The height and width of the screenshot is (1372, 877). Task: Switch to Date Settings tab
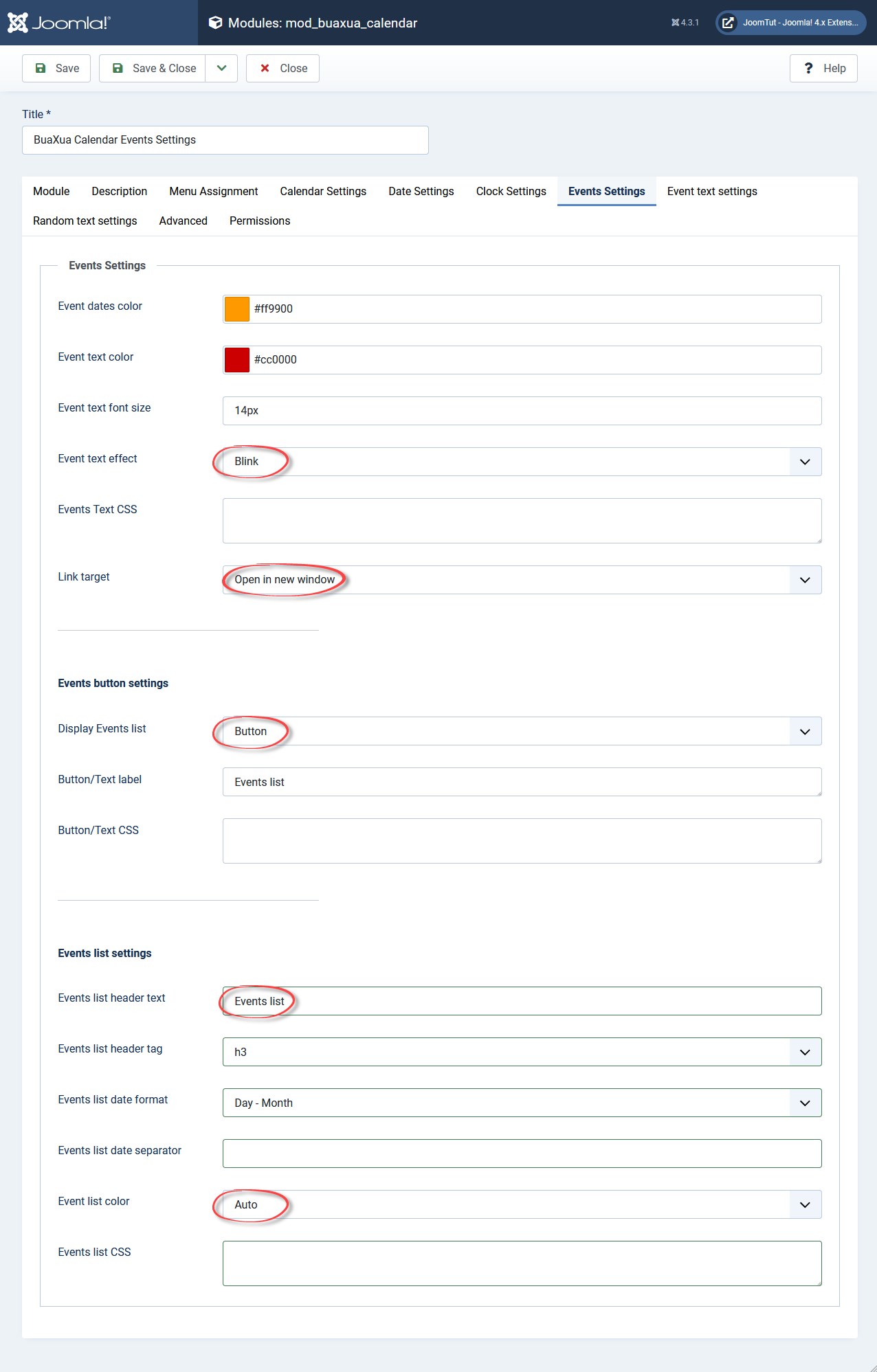pos(421,191)
